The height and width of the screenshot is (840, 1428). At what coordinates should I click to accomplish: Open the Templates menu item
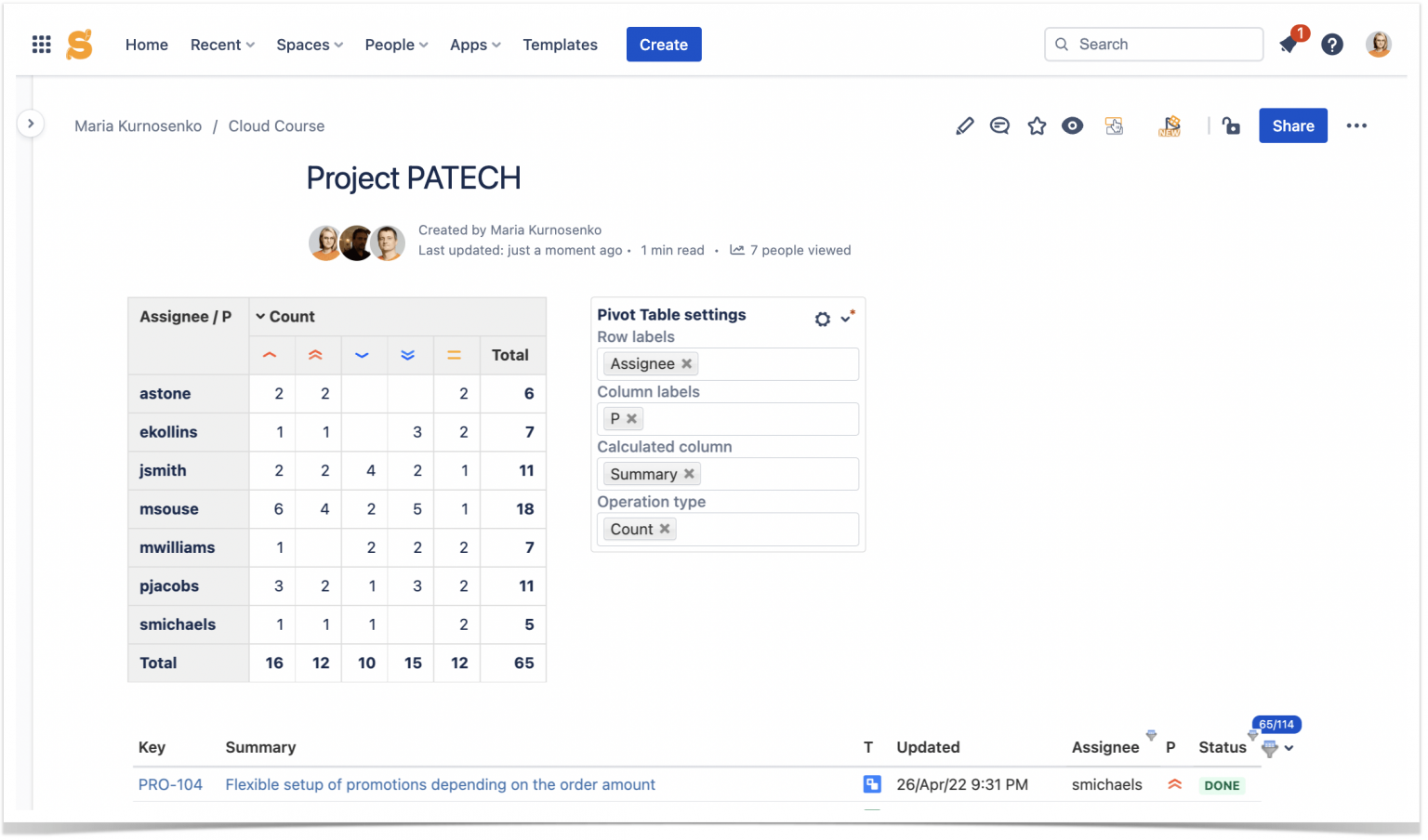click(560, 44)
